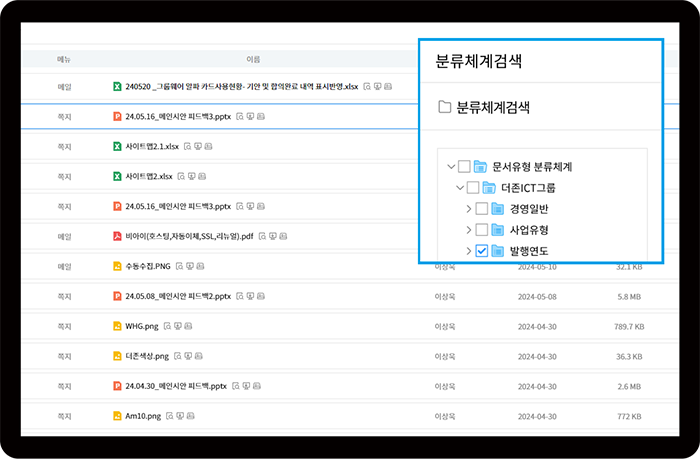Click the PowerPoint icon of 24.05.08_메인시안 피드백2.pptx
Image resolution: width=700 pixels, height=459 pixels.
(117, 296)
